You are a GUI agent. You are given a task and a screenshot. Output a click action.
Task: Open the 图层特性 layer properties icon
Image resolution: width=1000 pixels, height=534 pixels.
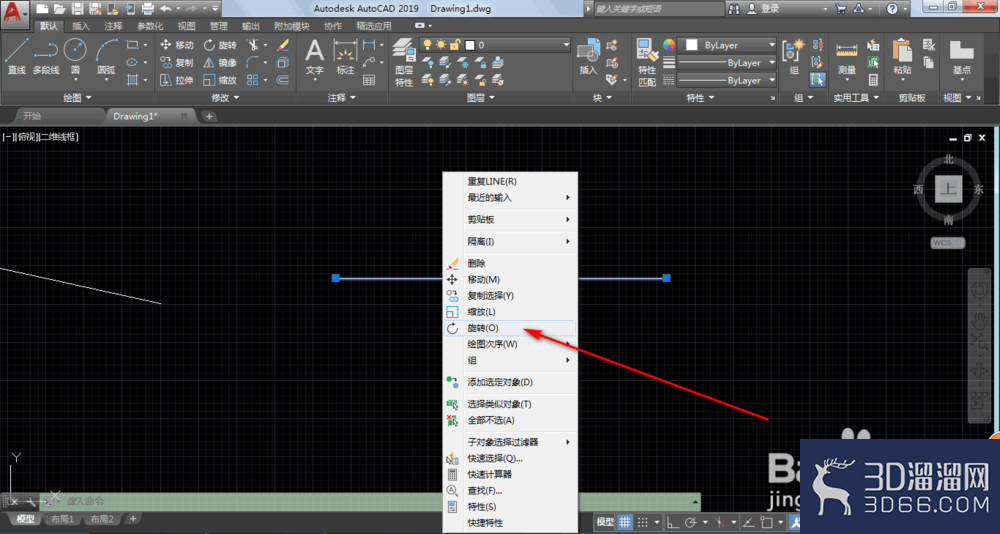[404, 62]
